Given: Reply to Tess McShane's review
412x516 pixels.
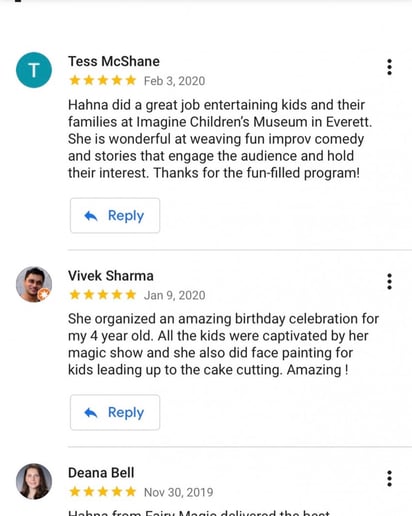Looking at the screenshot, I should [115, 215].
